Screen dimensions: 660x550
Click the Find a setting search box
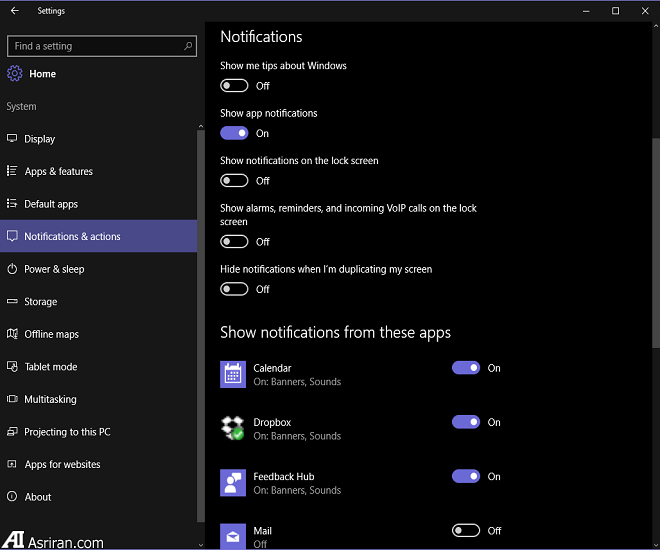click(x=95, y=46)
